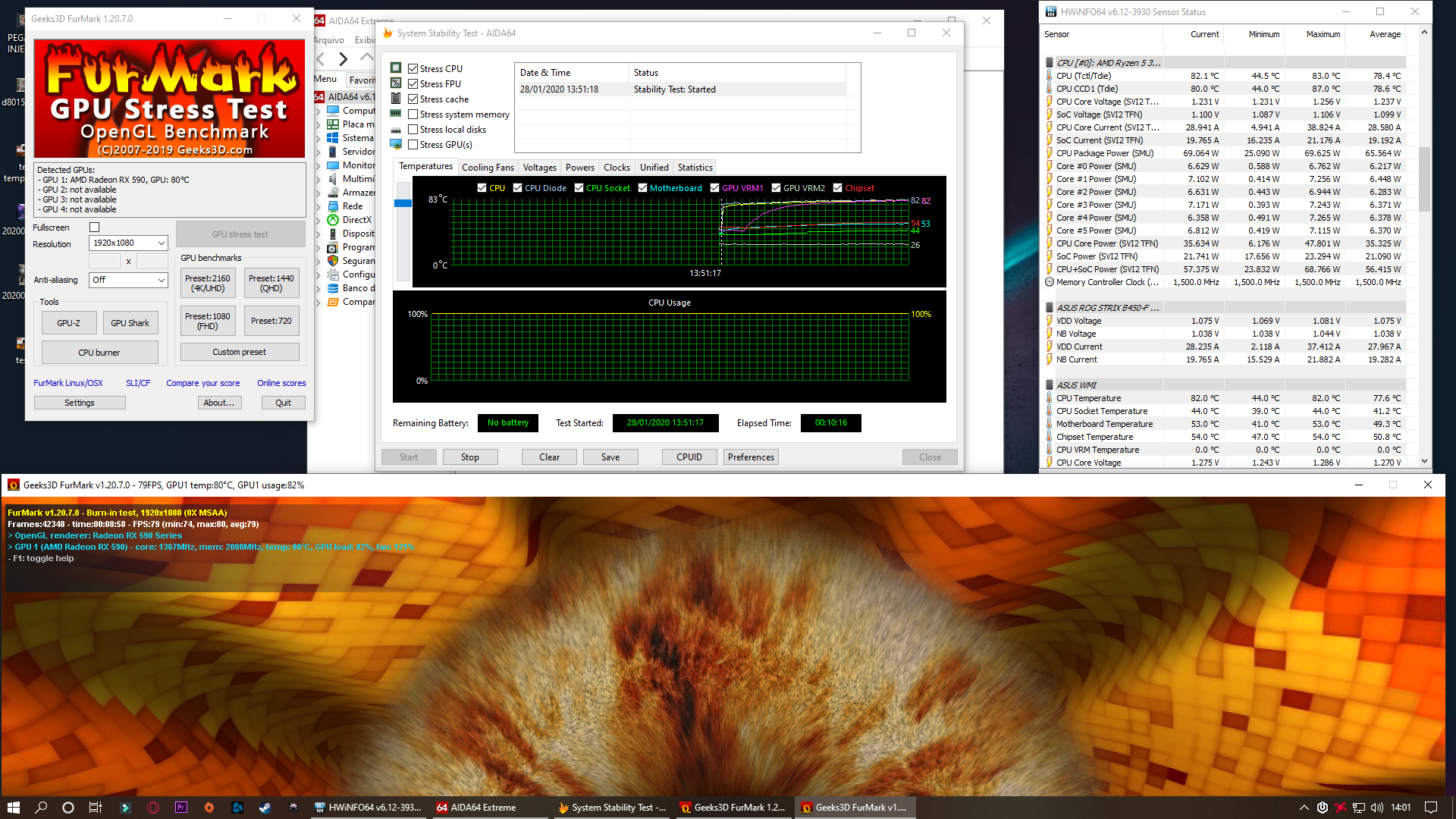Switch to HWiNFO64 taskbar window
The image size is (1456, 819).
point(368,808)
